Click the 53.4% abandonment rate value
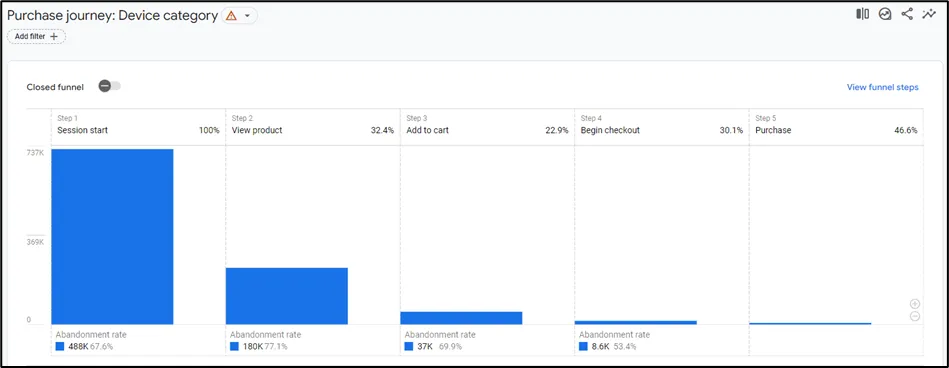This screenshot has height=368, width=949. (625, 347)
